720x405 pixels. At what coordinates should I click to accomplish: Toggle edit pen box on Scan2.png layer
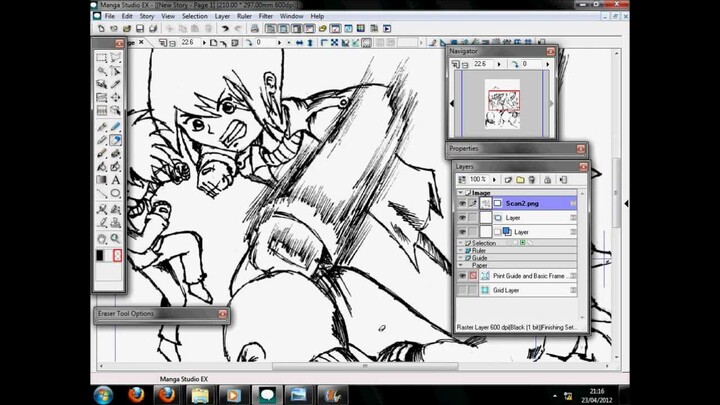tap(472, 203)
